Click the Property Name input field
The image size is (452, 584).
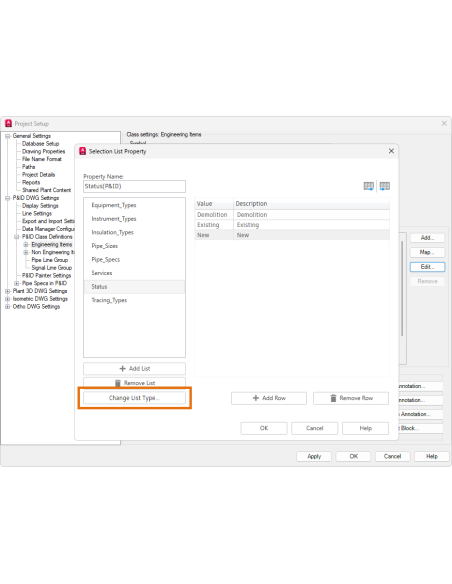(x=134, y=186)
